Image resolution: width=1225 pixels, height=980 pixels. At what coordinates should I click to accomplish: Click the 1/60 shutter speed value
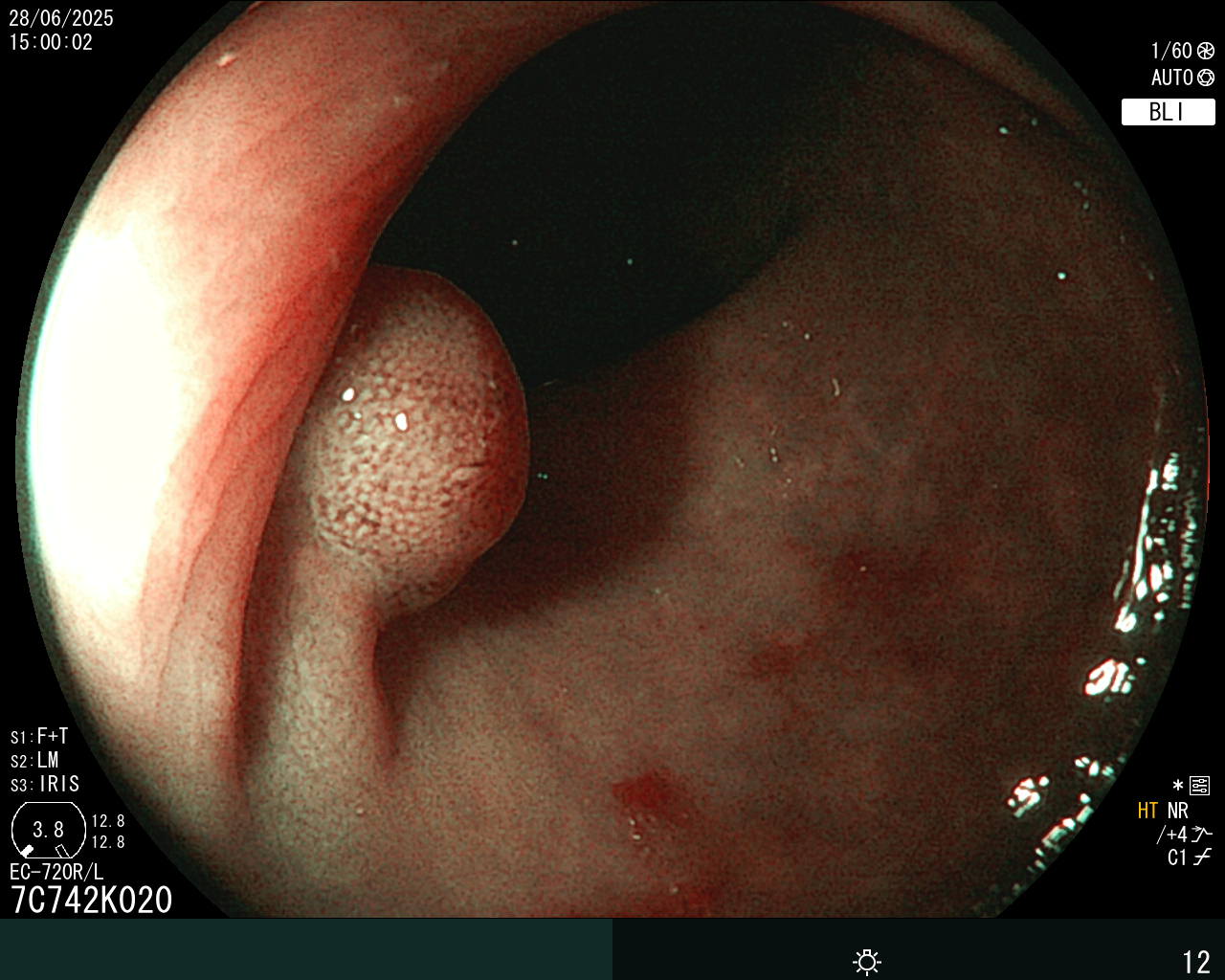1171,51
